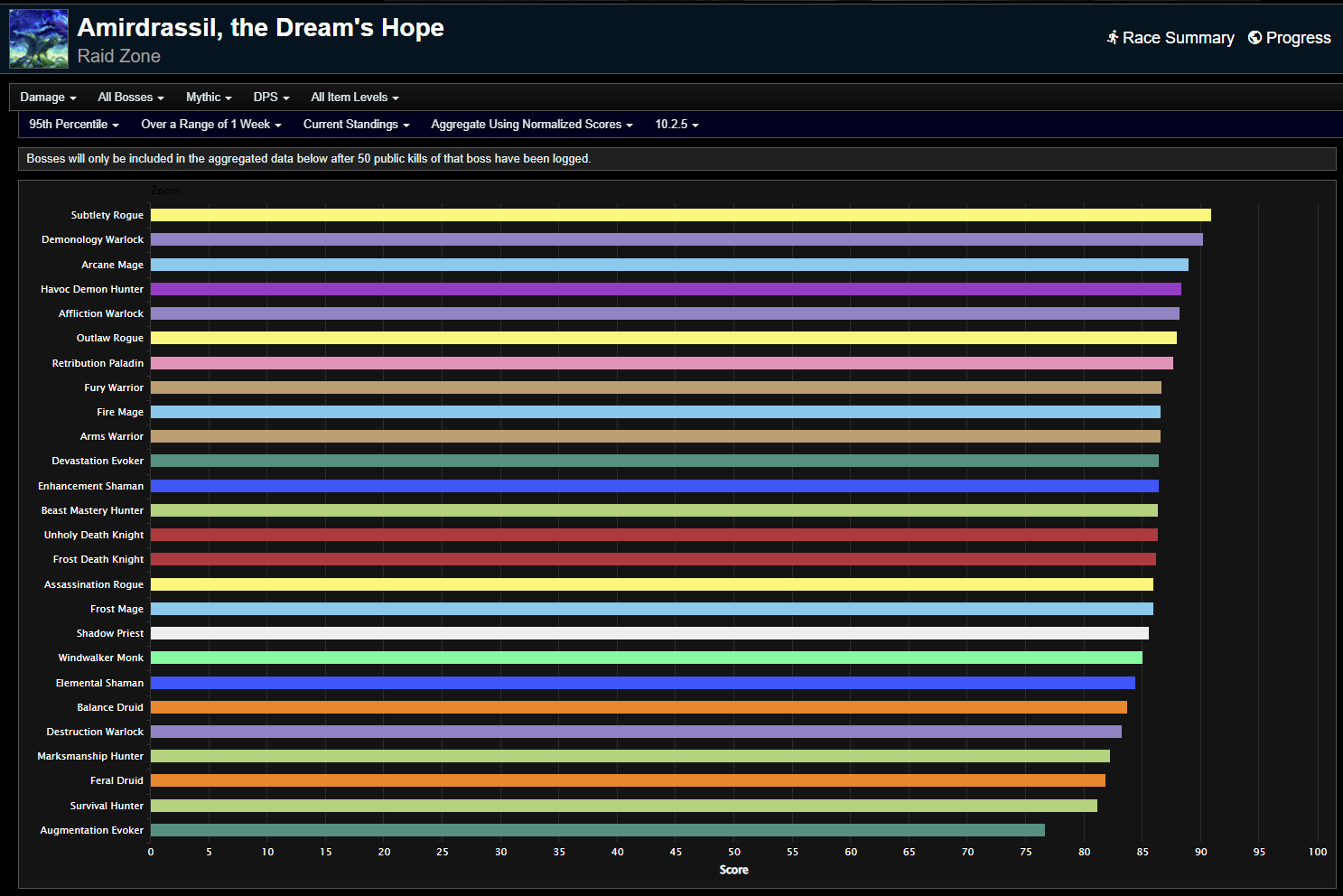
Task: Select the Augmentation Evoker score bar
Action: pos(597,830)
